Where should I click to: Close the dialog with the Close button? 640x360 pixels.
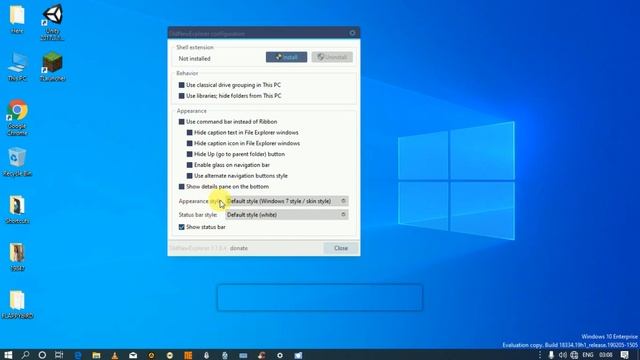(x=341, y=248)
